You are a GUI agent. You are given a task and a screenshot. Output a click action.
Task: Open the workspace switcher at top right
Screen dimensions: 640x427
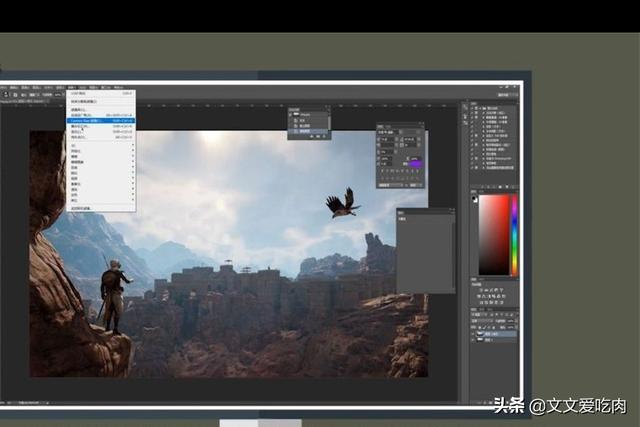(507, 95)
